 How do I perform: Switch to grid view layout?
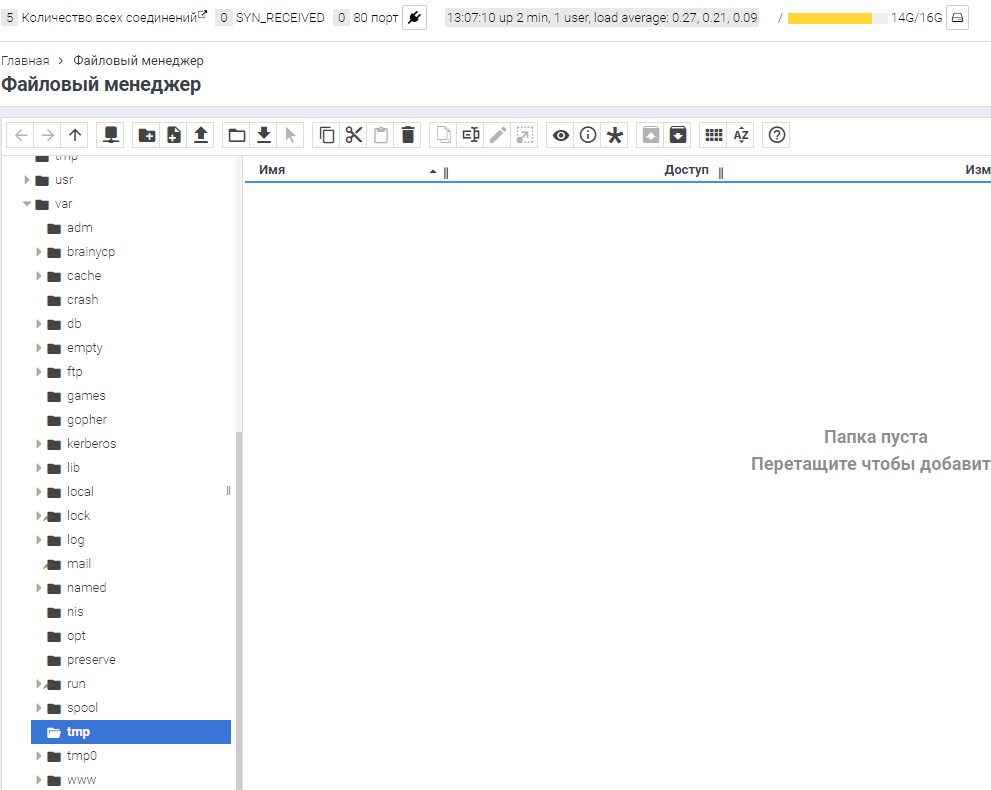pyautogui.click(x=715, y=134)
